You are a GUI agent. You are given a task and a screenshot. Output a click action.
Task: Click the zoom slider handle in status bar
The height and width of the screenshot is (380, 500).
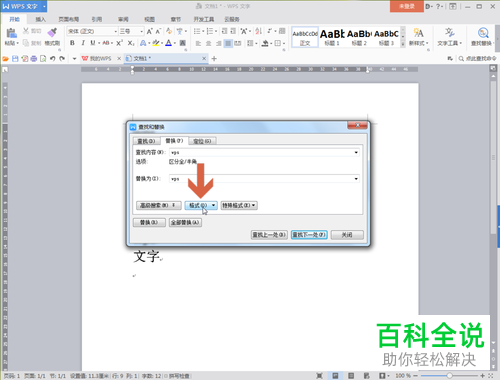pyautogui.click(x=449, y=376)
